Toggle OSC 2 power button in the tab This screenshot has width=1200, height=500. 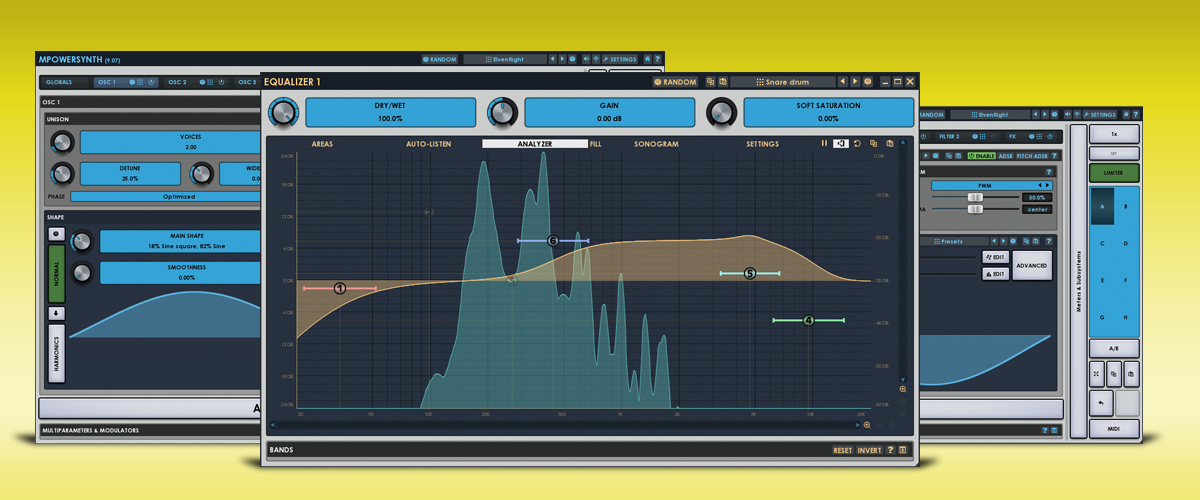[x=221, y=82]
